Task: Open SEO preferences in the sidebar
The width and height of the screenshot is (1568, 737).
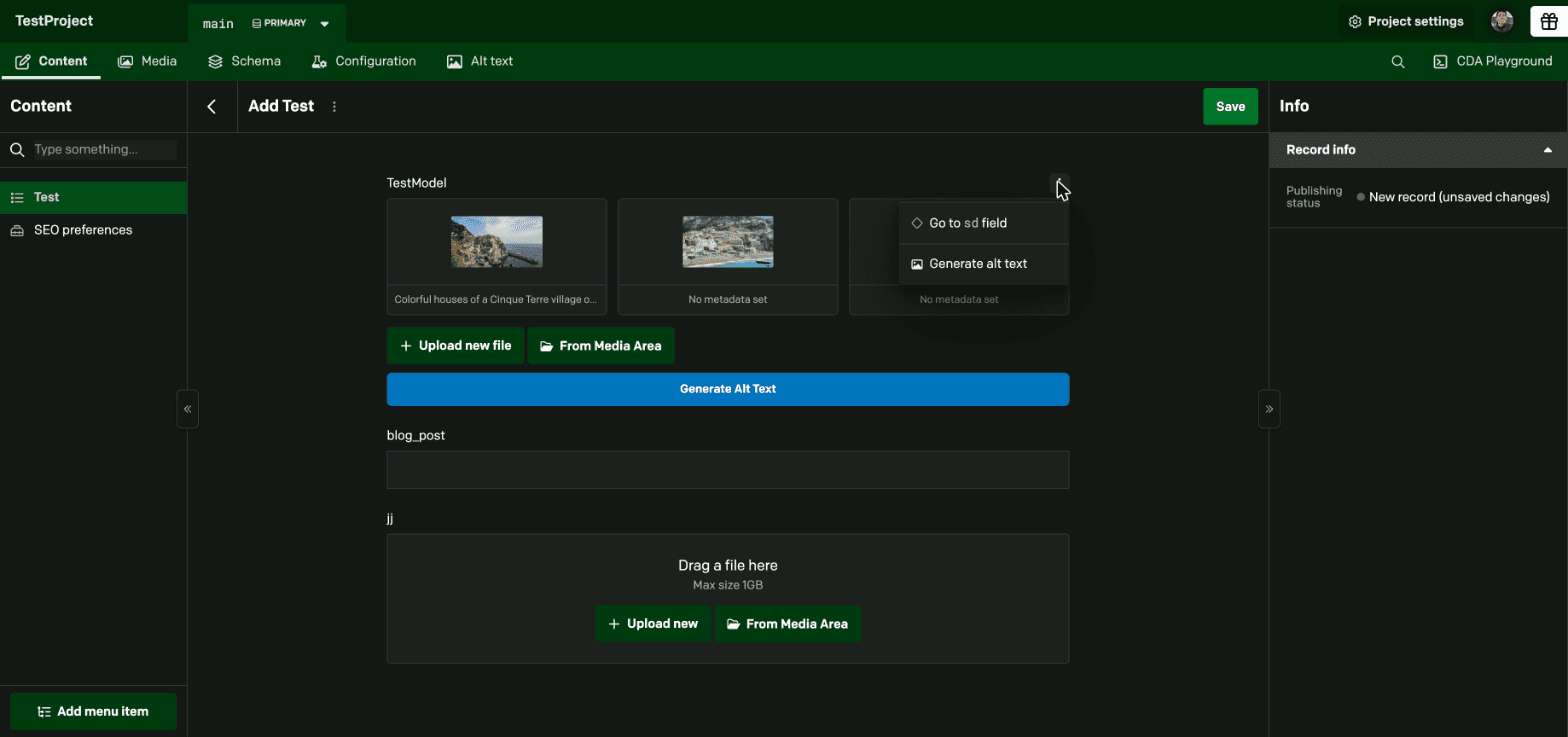Action: coord(93,230)
